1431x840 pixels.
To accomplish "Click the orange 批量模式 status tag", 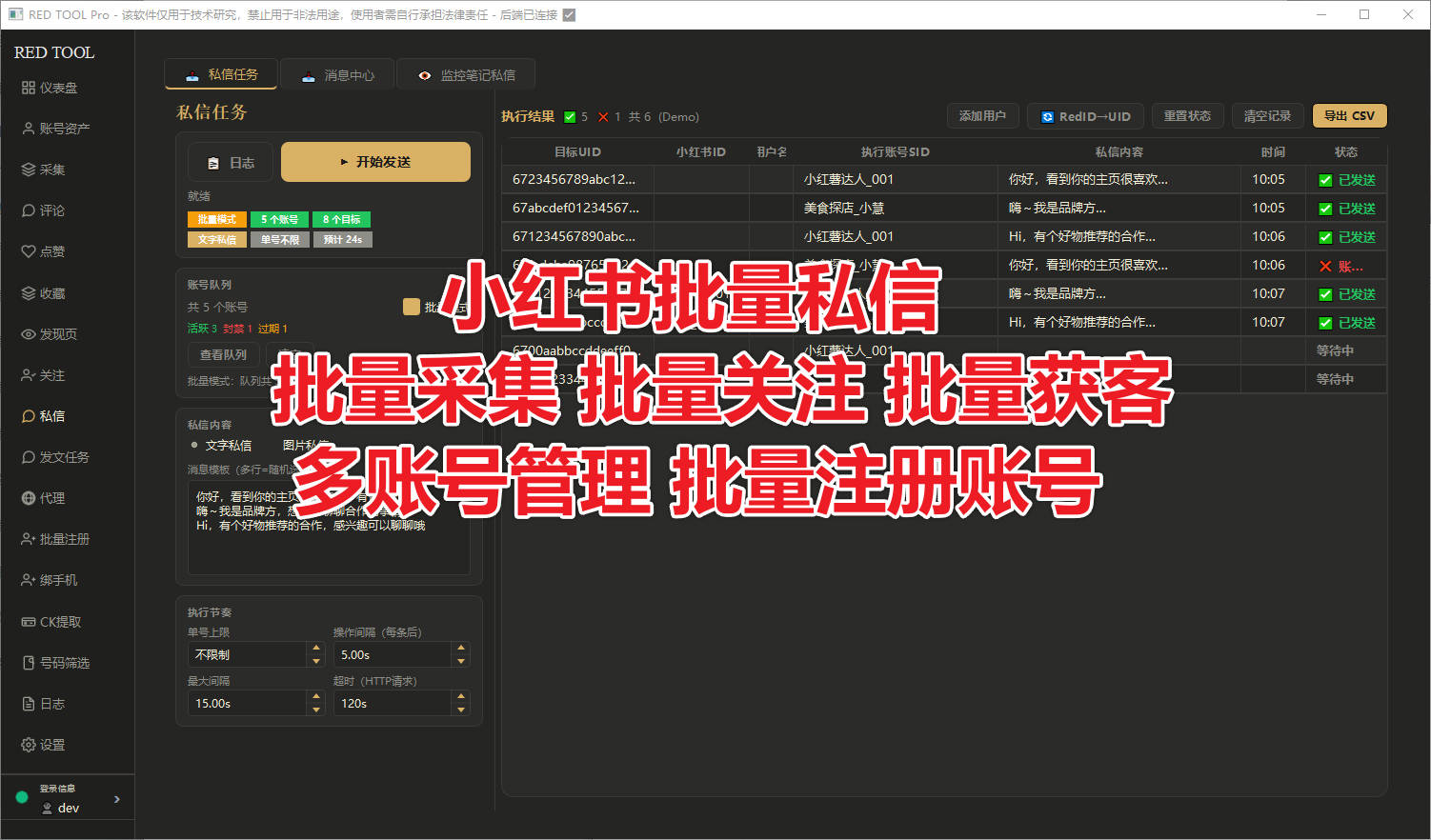I will 217,219.
